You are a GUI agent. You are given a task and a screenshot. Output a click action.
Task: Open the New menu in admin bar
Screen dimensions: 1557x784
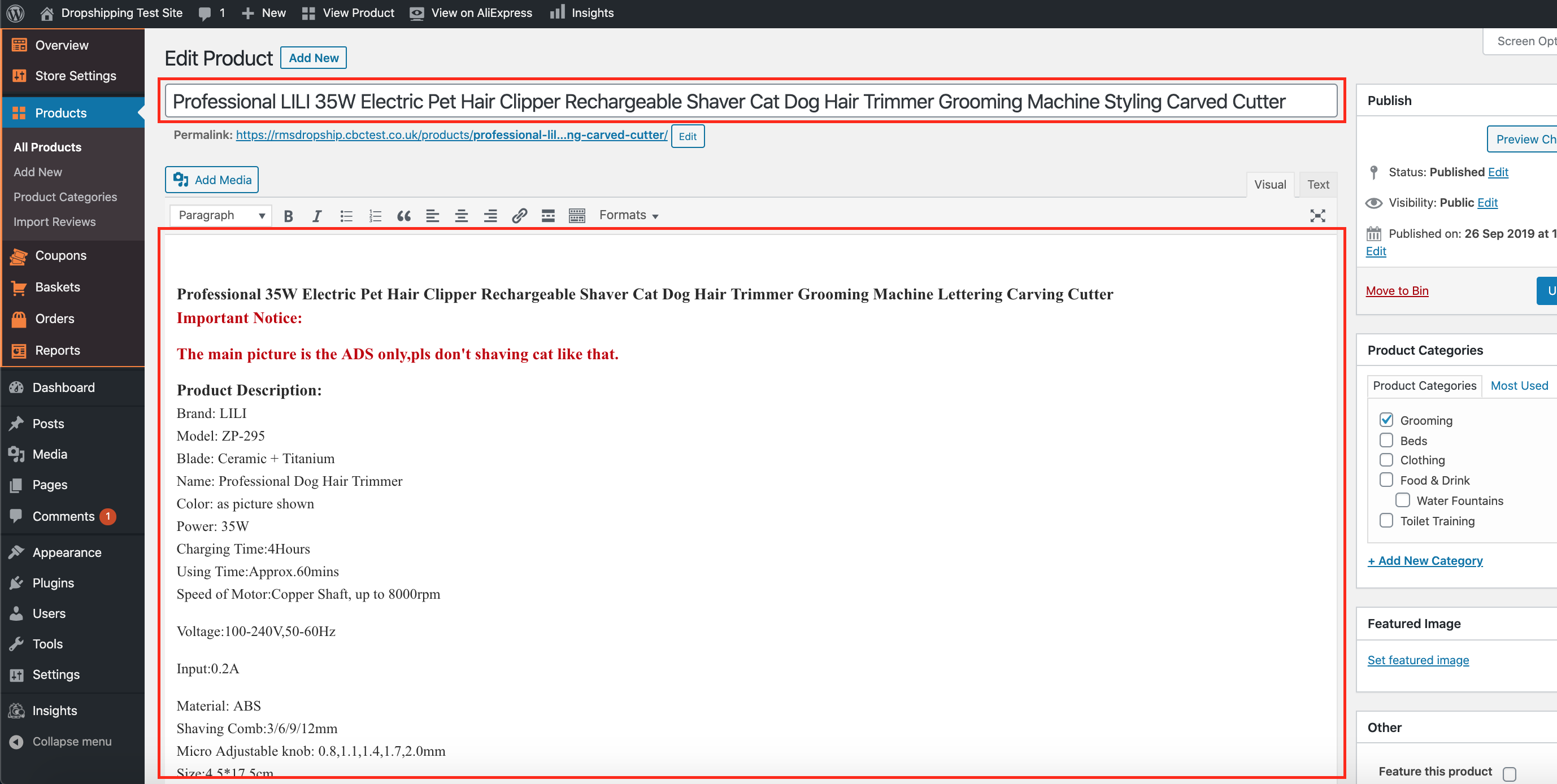[264, 14]
